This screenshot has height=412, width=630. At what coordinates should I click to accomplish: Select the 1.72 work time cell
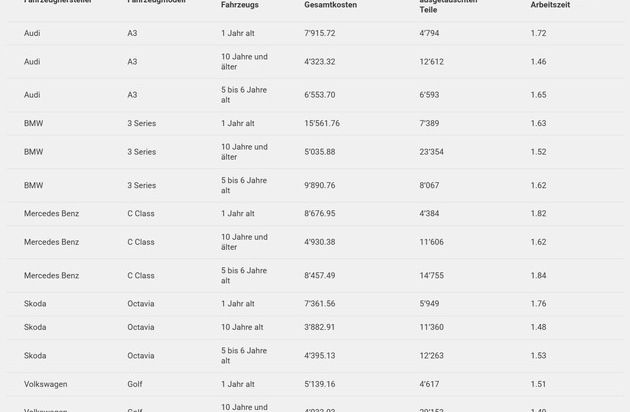click(x=538, y=34)
